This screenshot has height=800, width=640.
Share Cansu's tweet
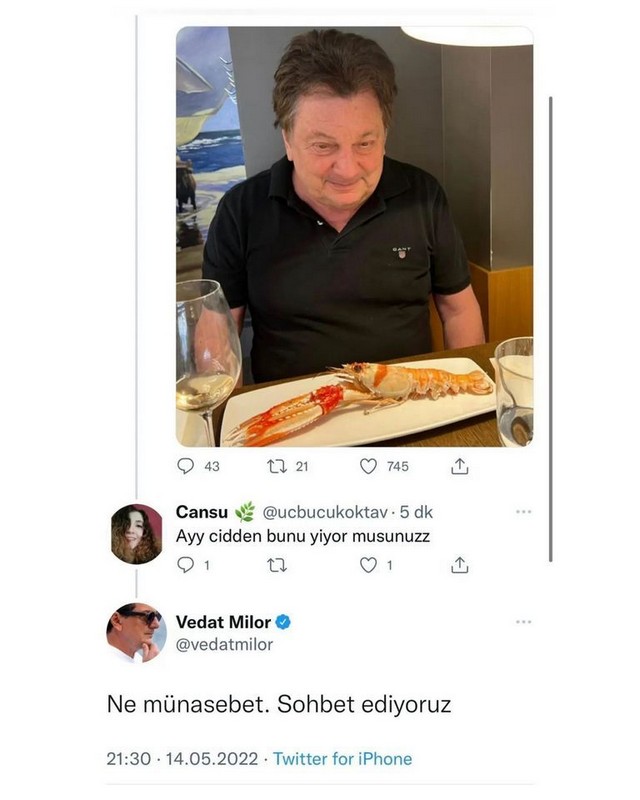point(460,565)
